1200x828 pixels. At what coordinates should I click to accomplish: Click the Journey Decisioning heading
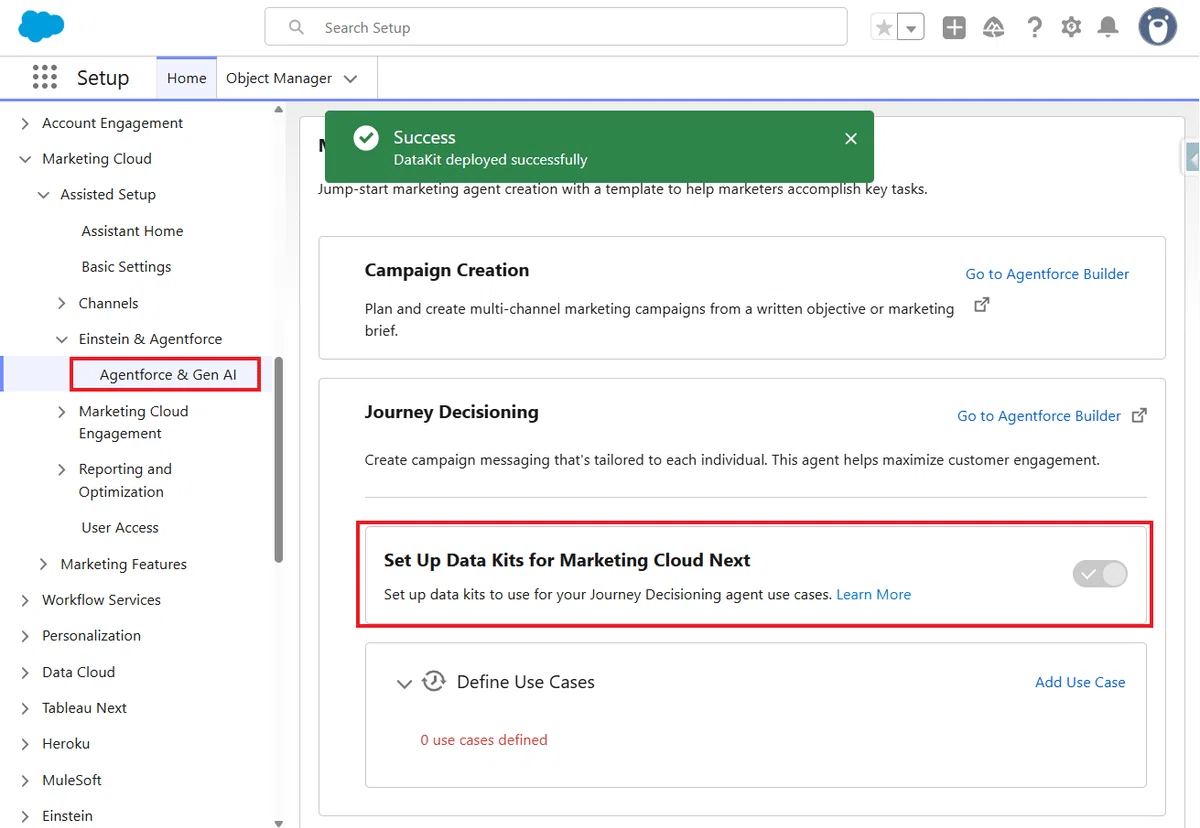451,412
